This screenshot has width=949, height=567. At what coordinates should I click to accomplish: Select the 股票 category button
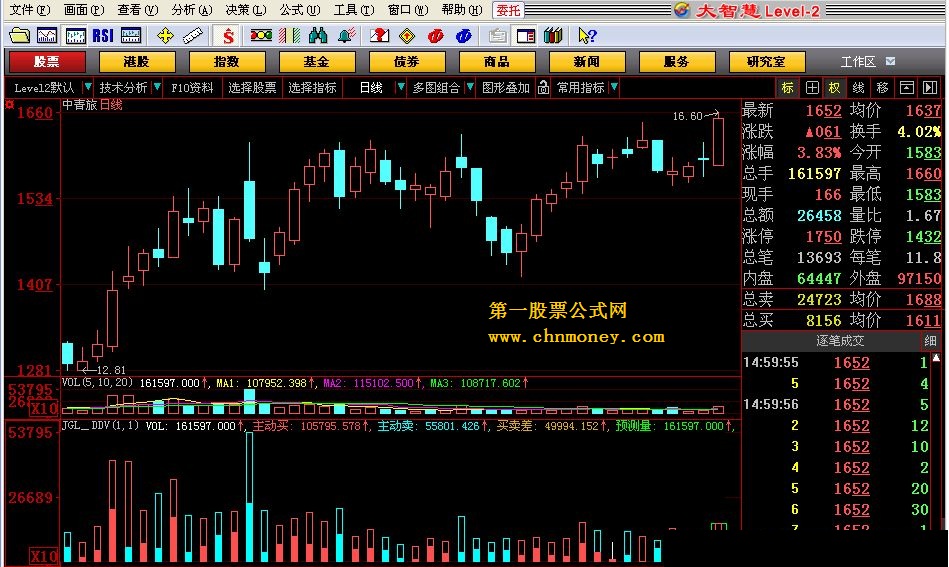(47, 62)
